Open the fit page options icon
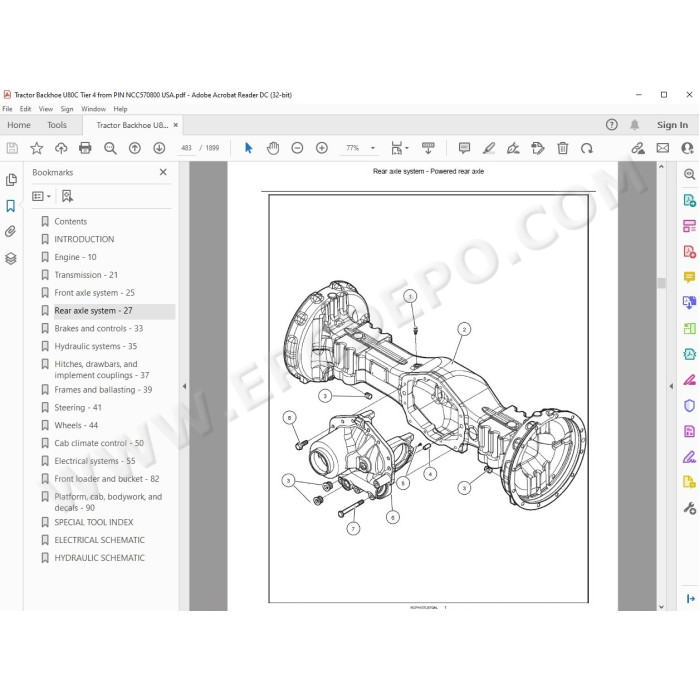700x700 pixels. pyautogui.click(x=400, y=148)
